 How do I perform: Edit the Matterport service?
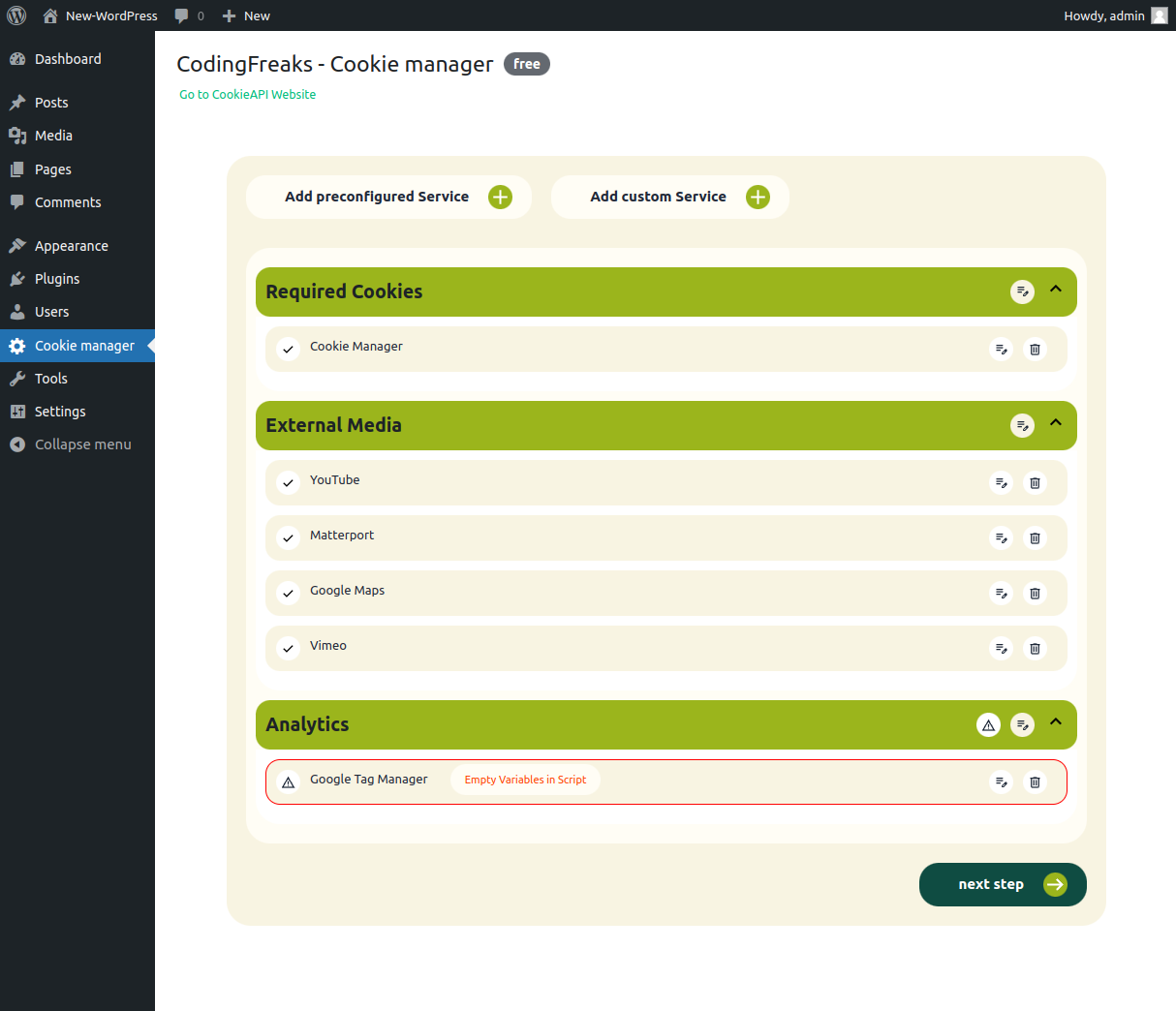tap(1002, 538)
